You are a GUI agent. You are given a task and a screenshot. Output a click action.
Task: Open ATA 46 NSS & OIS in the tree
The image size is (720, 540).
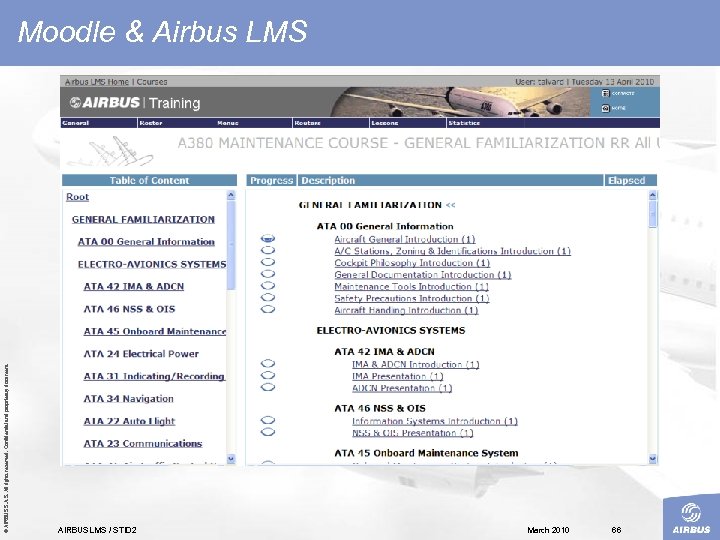pyautogui.click(x=129, y=309)
